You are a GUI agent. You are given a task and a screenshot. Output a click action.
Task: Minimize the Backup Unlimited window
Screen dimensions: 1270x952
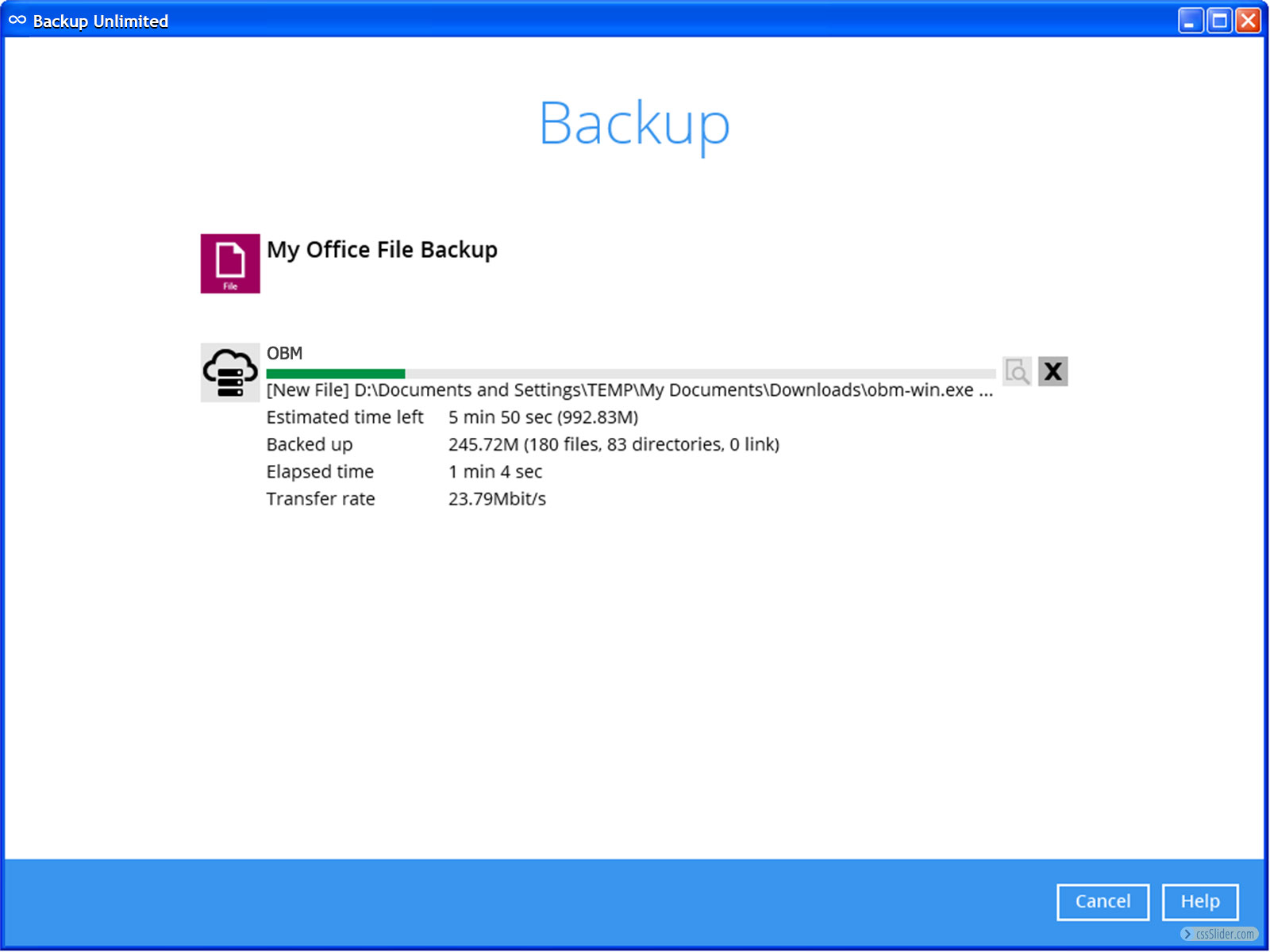click(x=1190, y=21)
